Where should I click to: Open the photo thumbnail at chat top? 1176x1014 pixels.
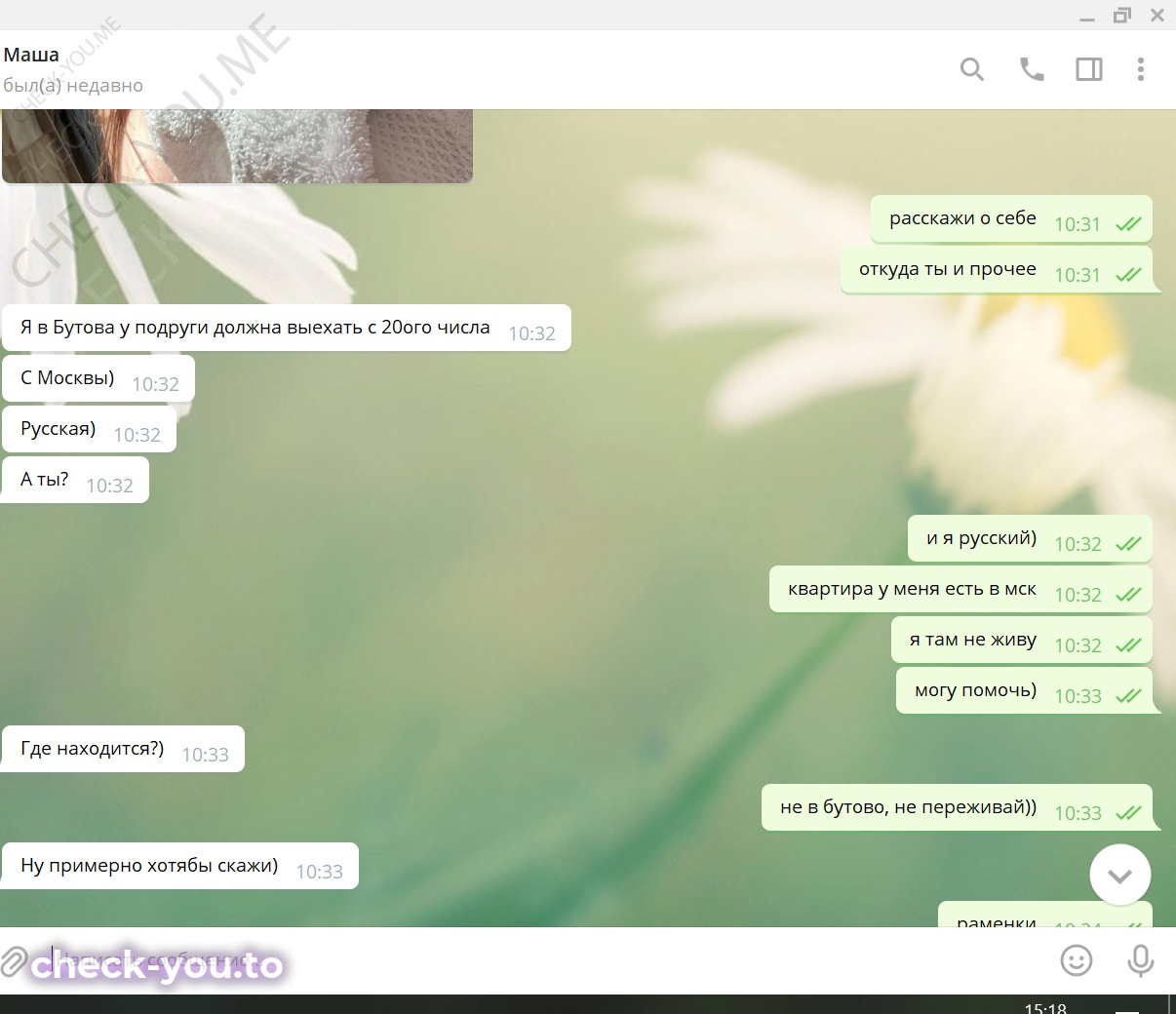(x=237, y=146)
